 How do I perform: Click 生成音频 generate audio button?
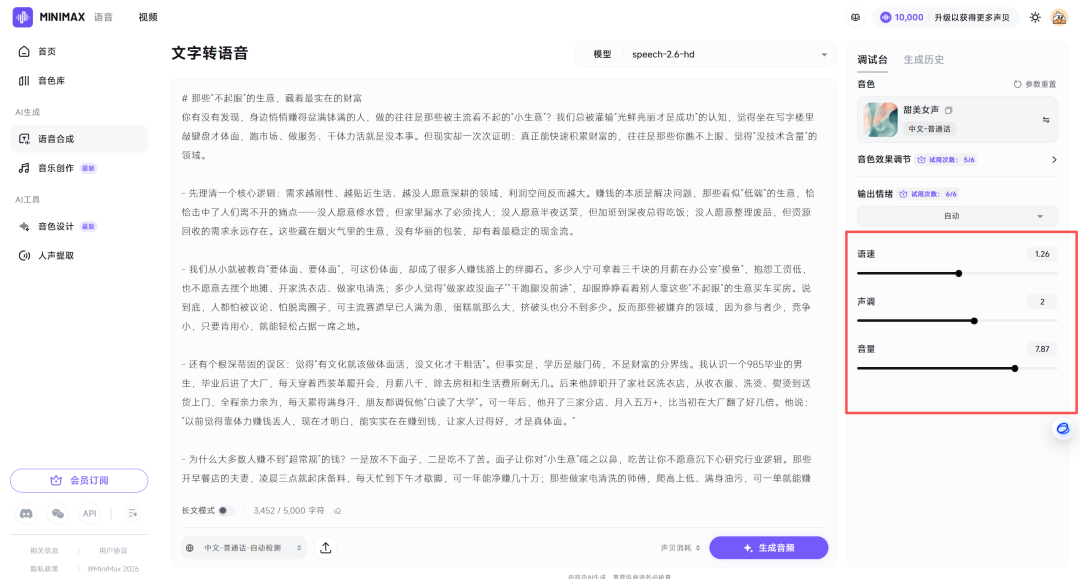[x=769, y=548]
